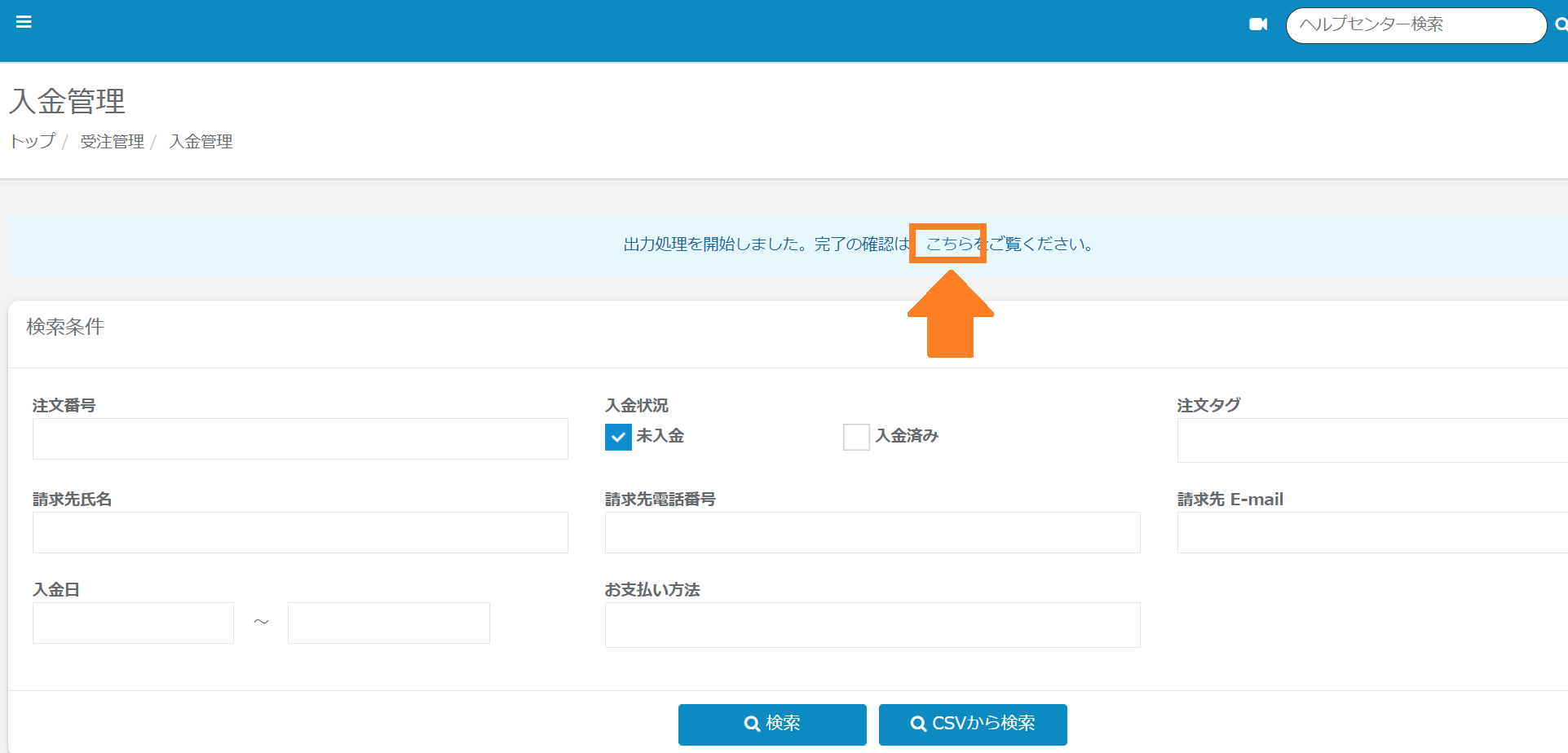Focus the 請求先電話番号 field
Screen dimensions: 1568x753
[x=872, y=533]
